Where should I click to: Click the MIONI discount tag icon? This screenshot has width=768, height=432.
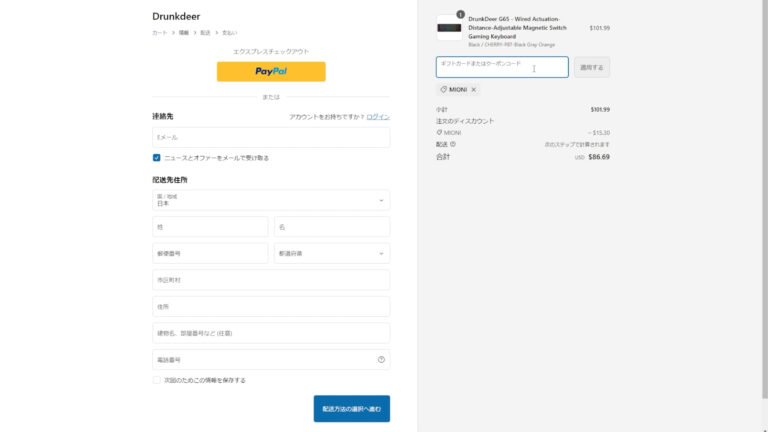[444, 89]
